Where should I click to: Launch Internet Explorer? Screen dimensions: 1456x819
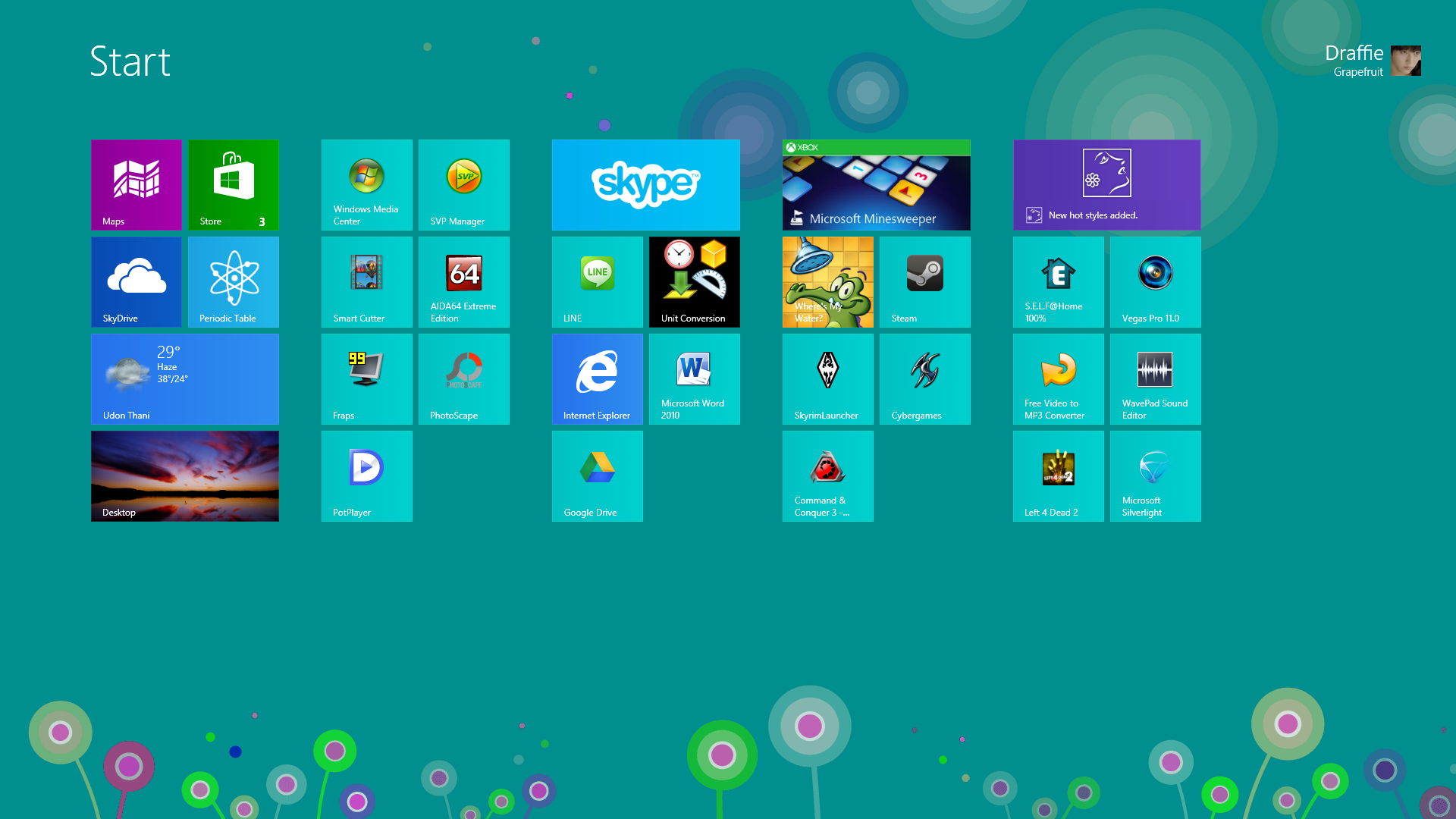tap(598, 378)
